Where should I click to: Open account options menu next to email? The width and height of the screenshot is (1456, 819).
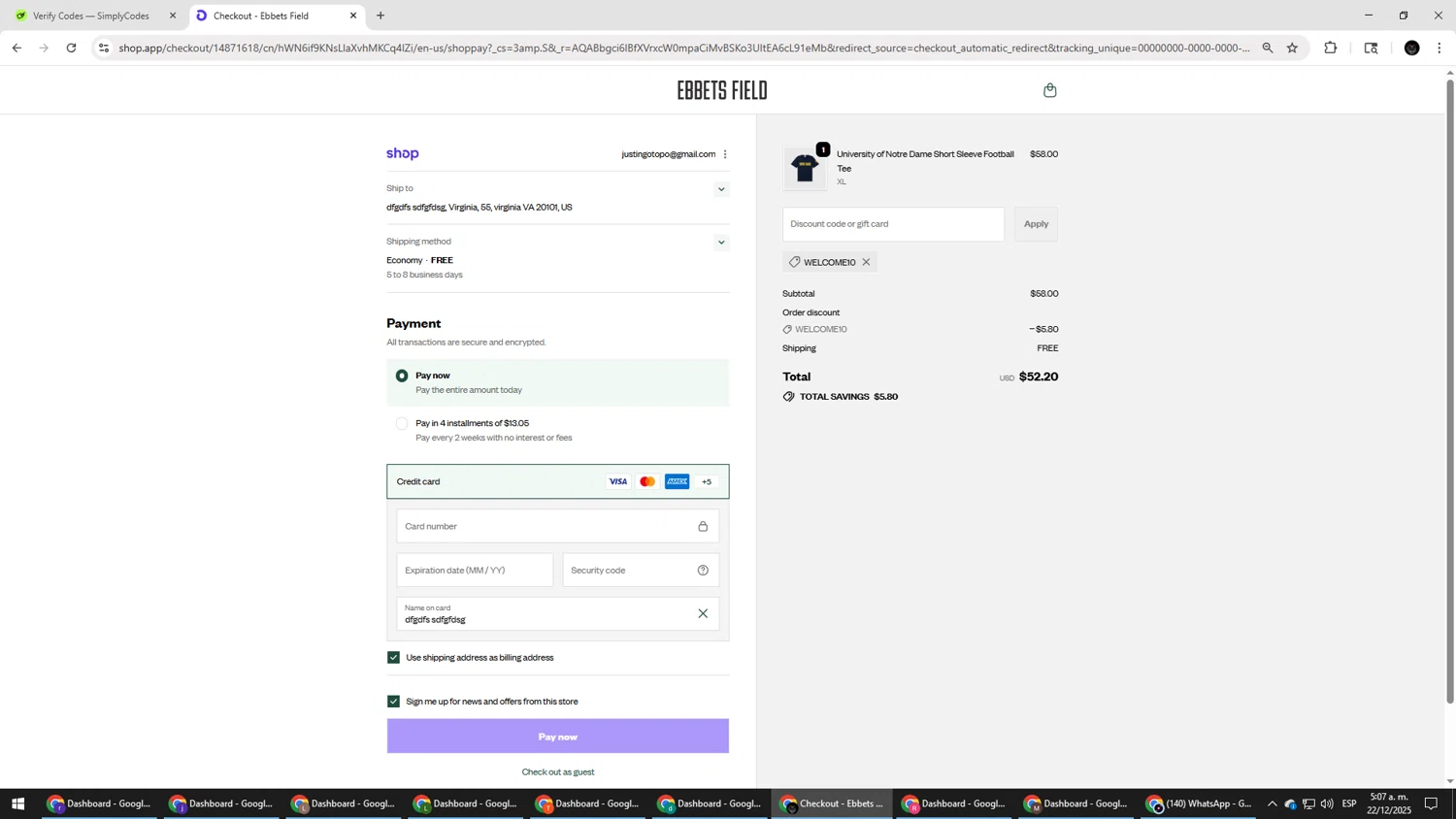pyautogui.click(x=725, y=154)
